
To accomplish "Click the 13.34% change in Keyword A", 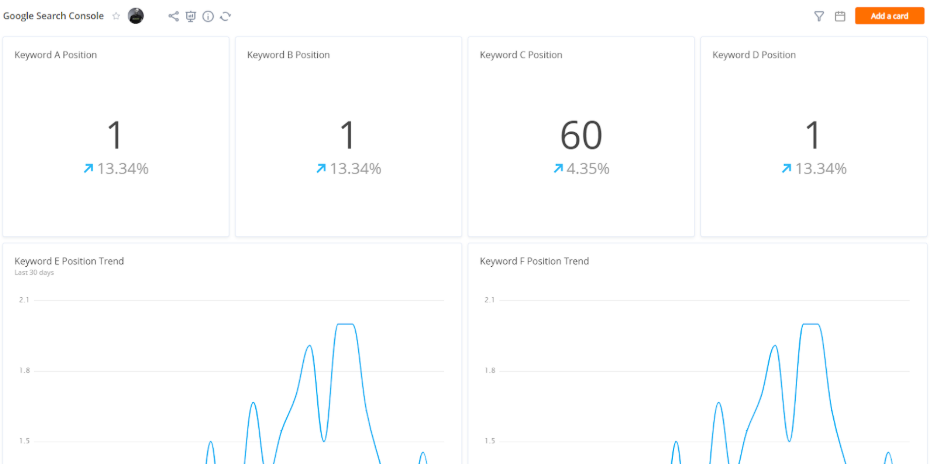I will (x=123, y=169).
